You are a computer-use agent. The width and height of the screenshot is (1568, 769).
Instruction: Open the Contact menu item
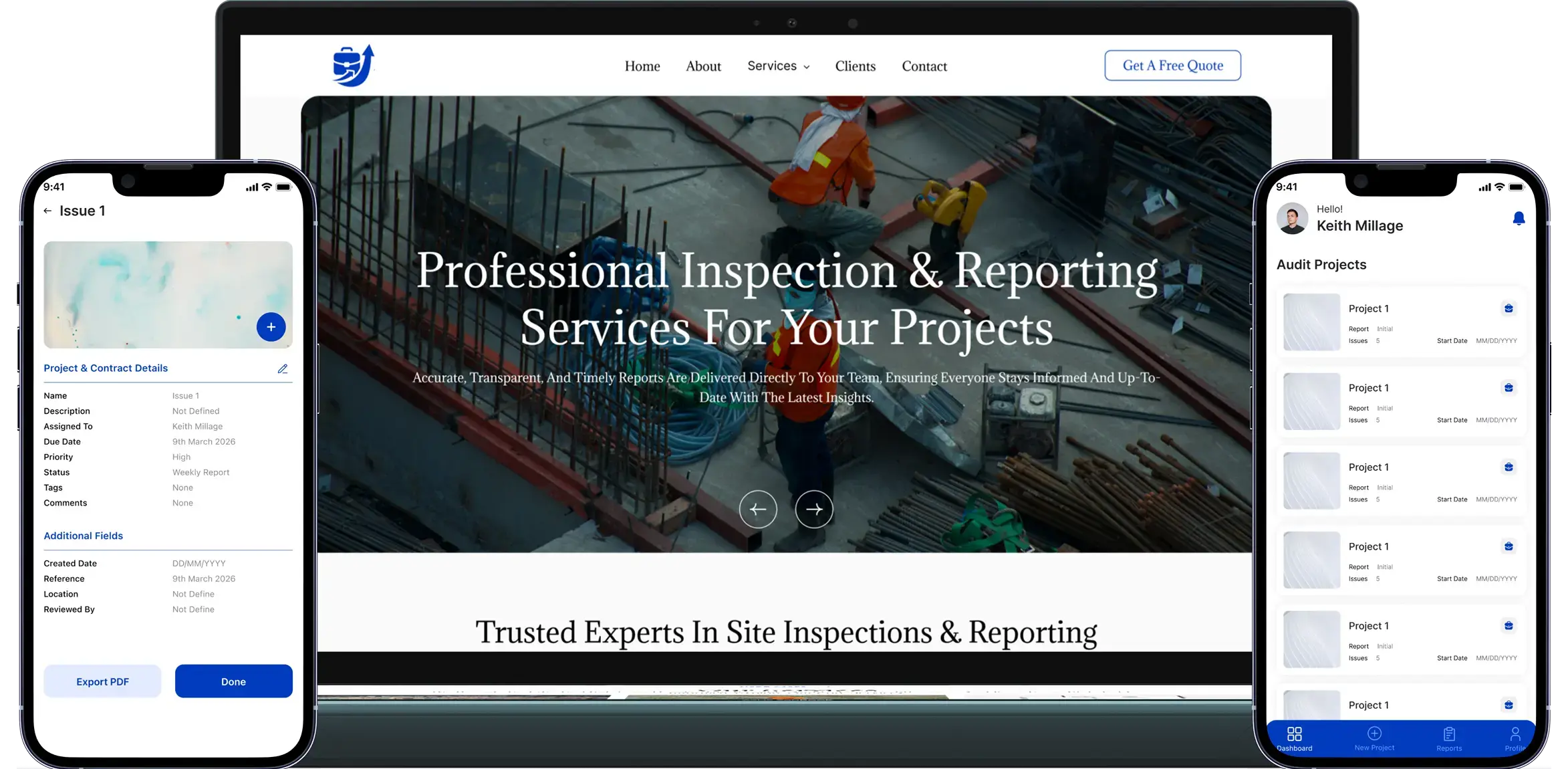coord(924,66)
